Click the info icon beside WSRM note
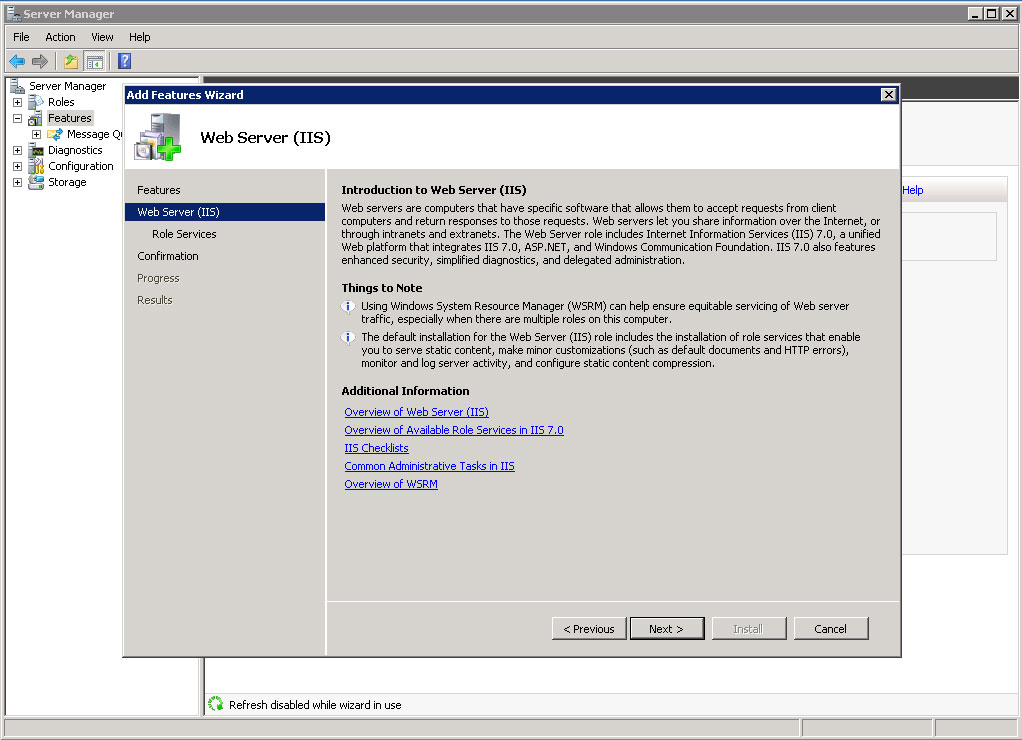 348,306
